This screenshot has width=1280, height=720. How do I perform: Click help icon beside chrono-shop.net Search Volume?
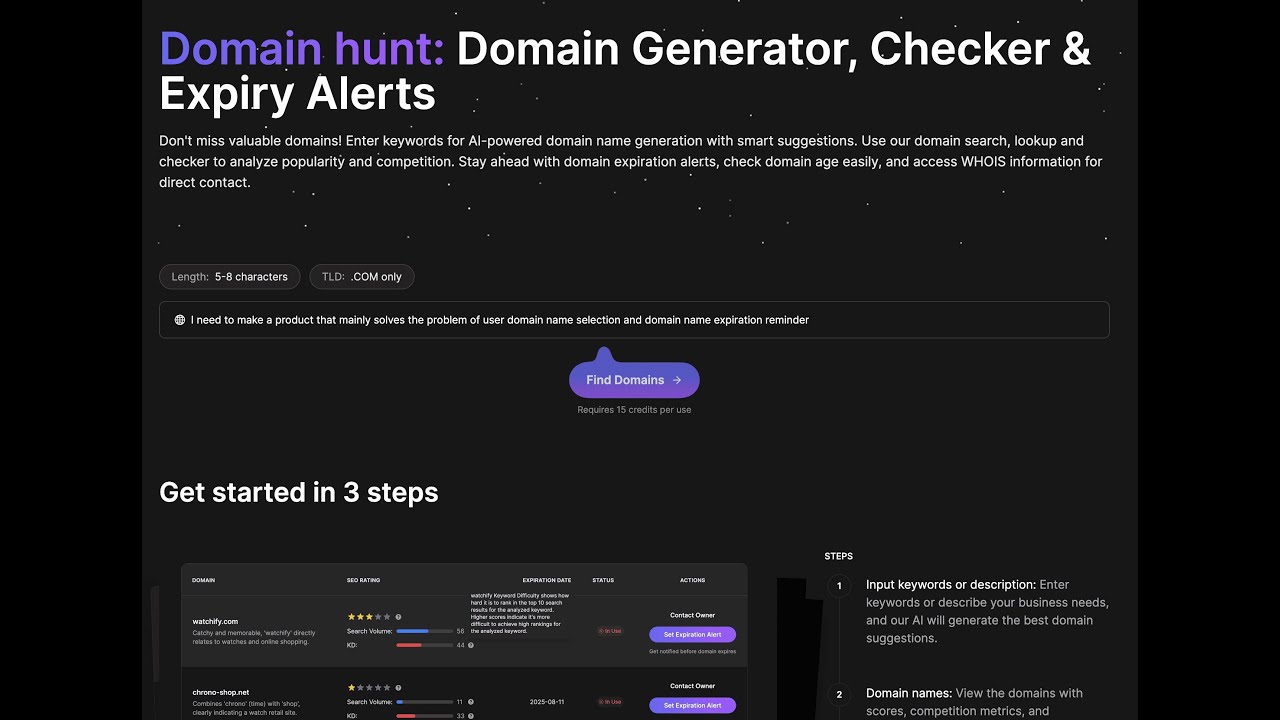pos(470,702)
